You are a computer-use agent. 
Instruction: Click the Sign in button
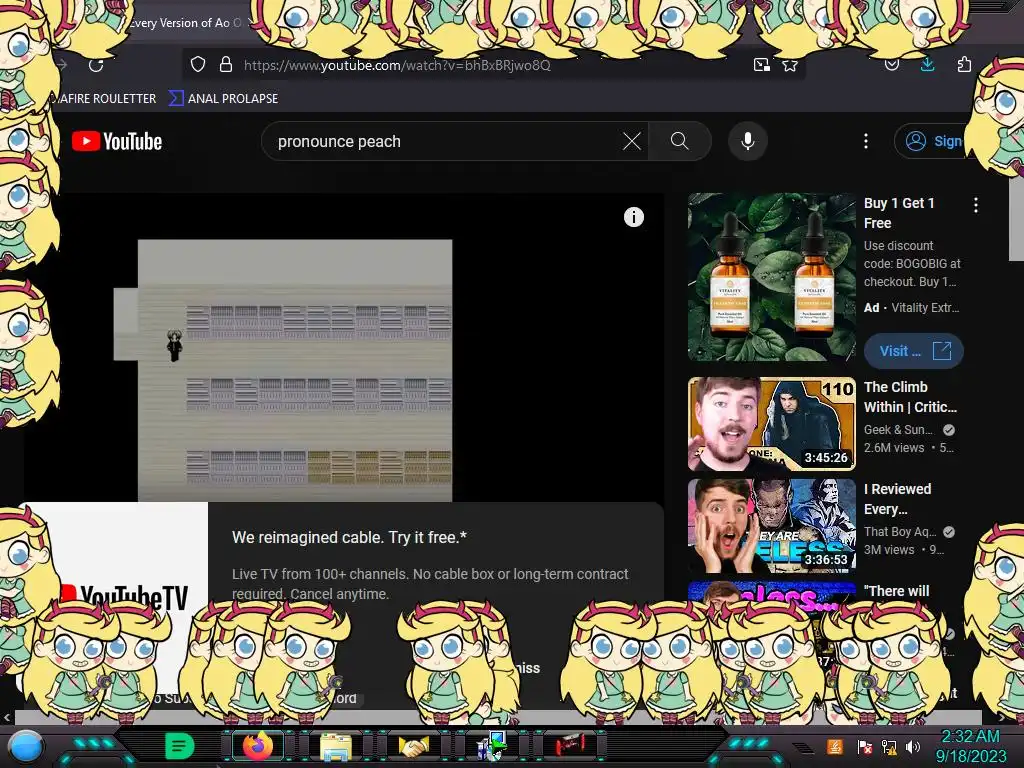(x=933, y=141)
